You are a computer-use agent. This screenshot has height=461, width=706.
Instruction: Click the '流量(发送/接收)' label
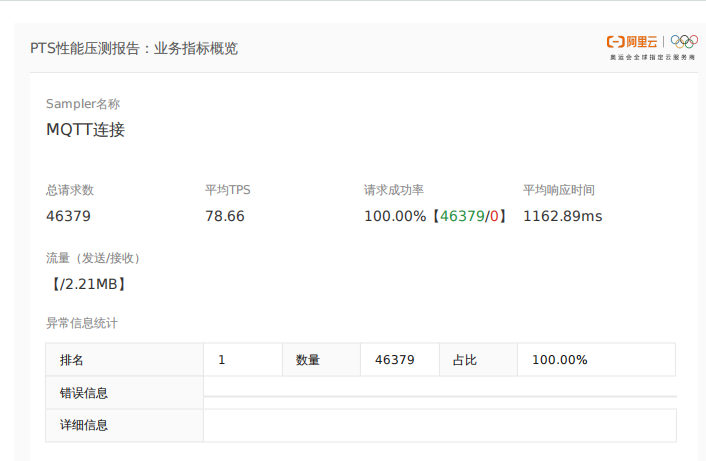tap(93, 258)
